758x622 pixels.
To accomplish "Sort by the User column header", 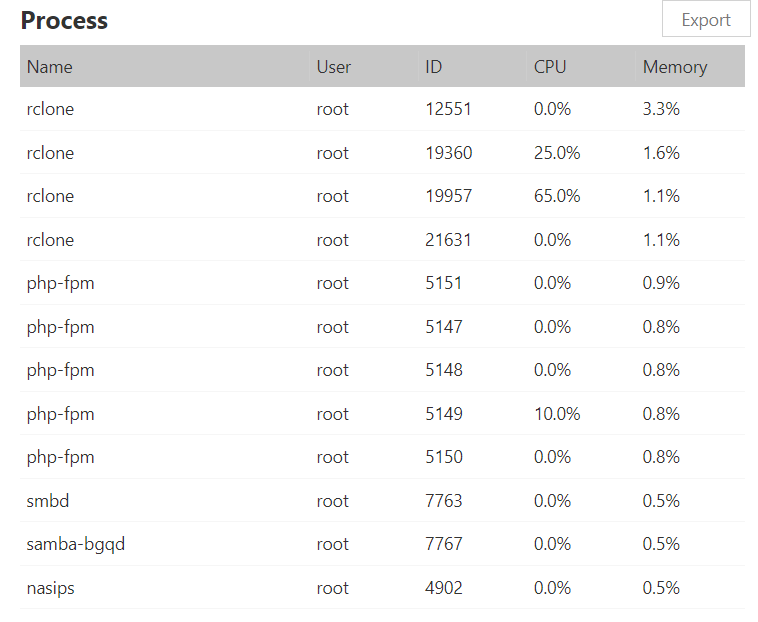I will click(x=334, y=67).
